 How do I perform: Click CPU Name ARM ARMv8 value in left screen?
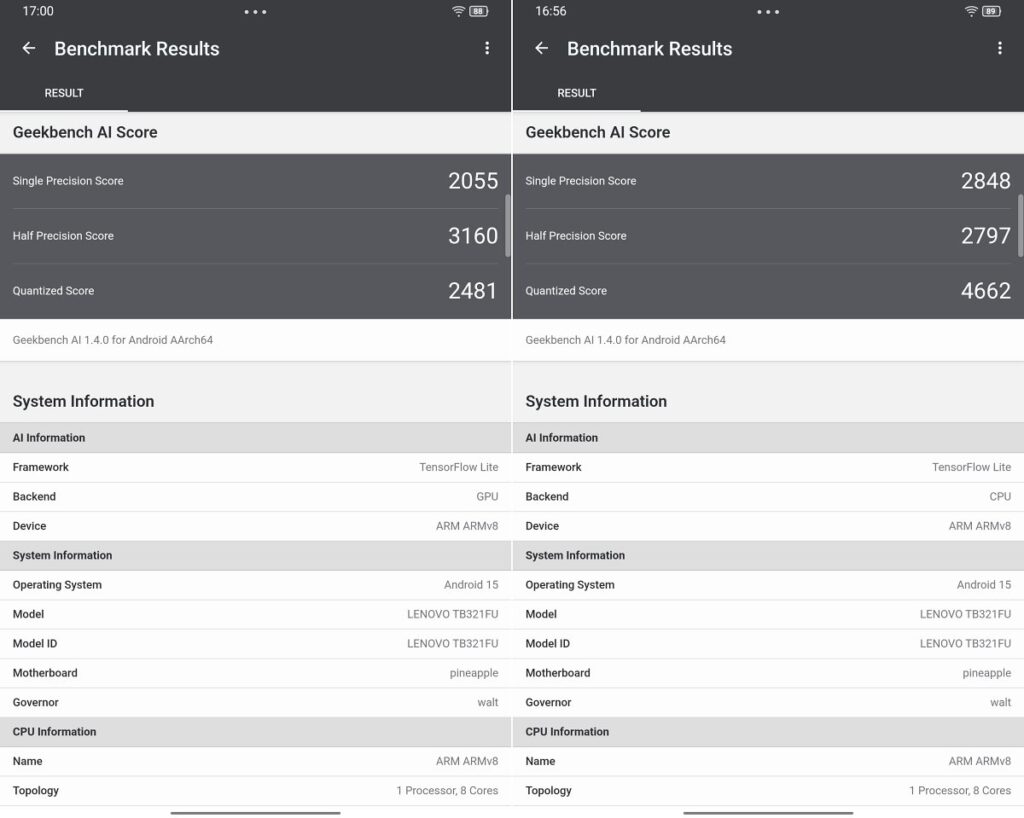point(467,761)
